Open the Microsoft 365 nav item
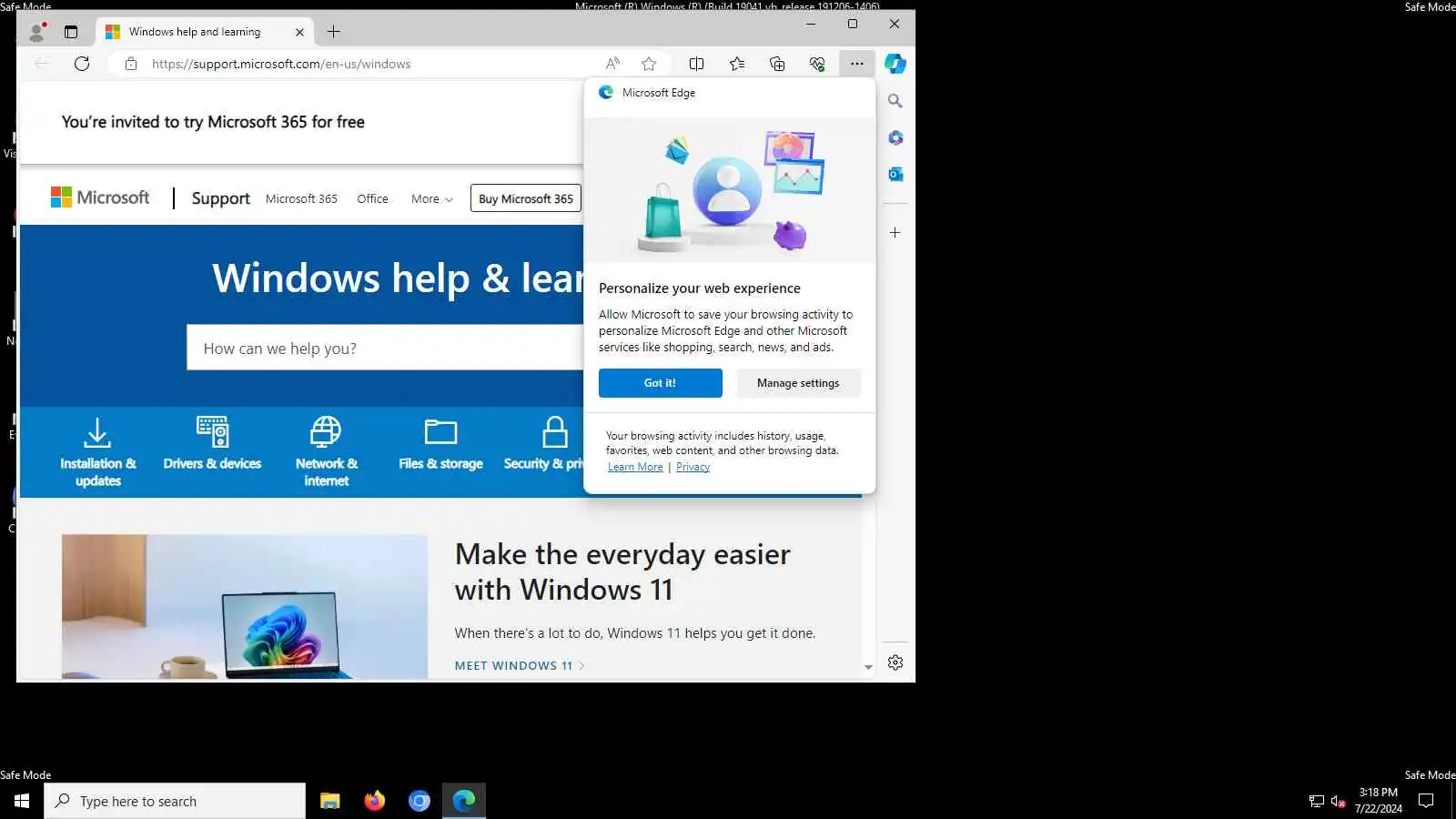This screenshot has width=1456, height=819. pos(301,198)
